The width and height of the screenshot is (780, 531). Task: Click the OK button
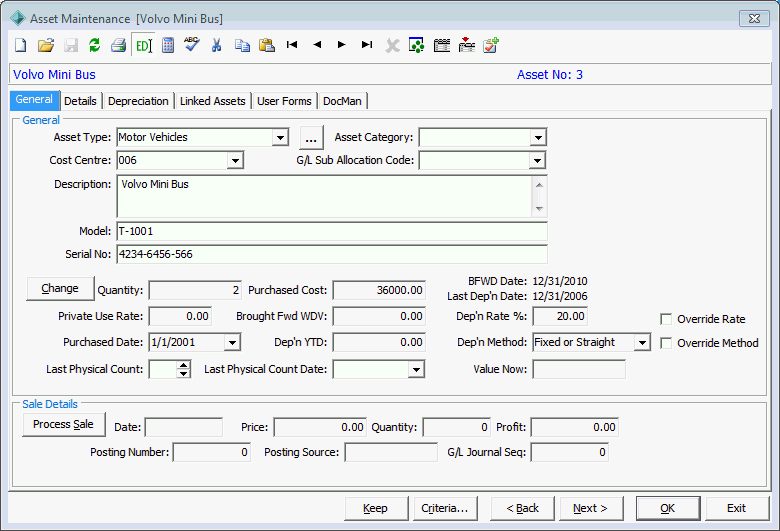click(668, 508)
